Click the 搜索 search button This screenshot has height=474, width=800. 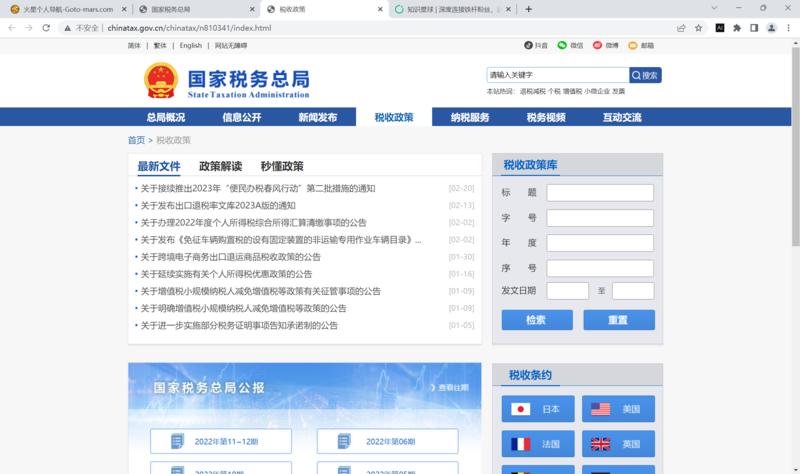(x=645, y=75)
